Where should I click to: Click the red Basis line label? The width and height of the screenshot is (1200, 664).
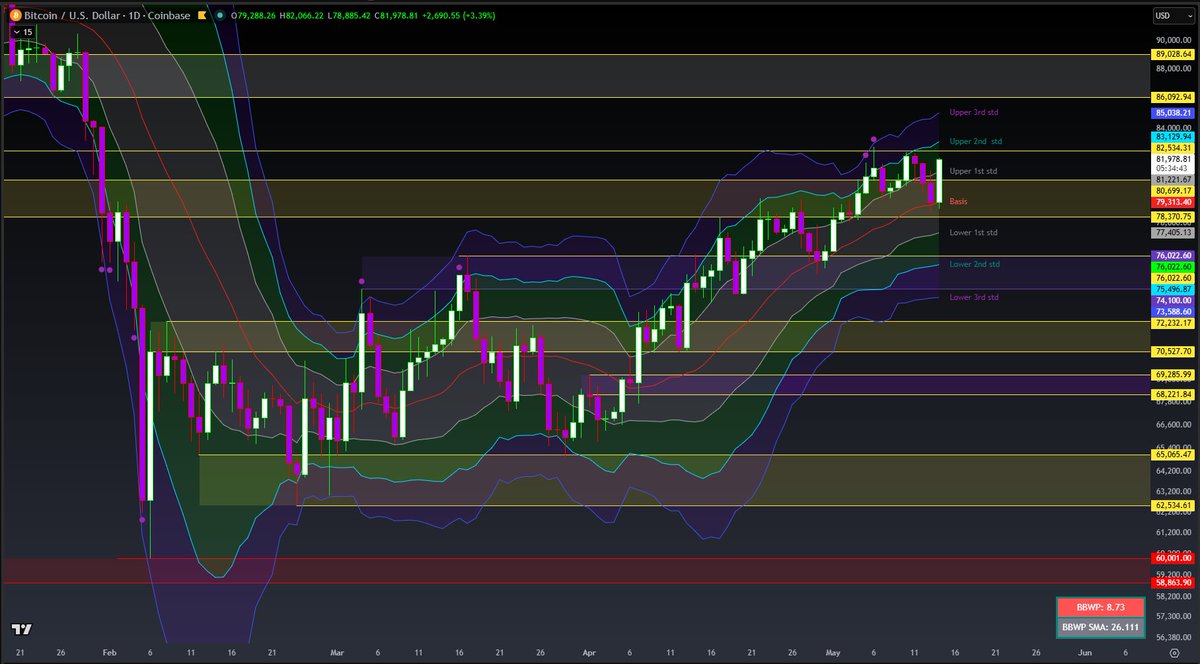958,201
